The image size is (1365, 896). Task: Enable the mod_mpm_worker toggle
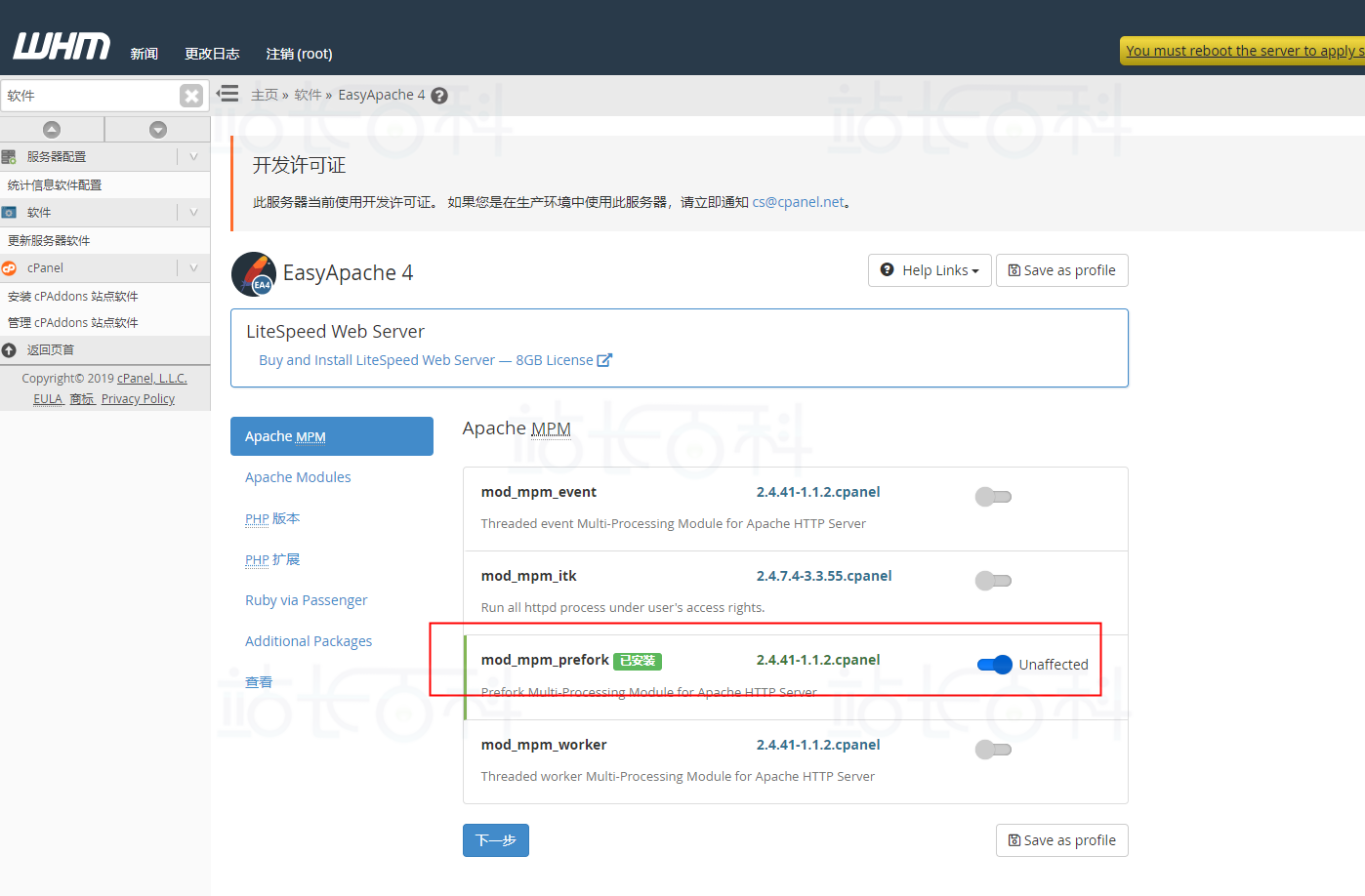click(993, 750)
